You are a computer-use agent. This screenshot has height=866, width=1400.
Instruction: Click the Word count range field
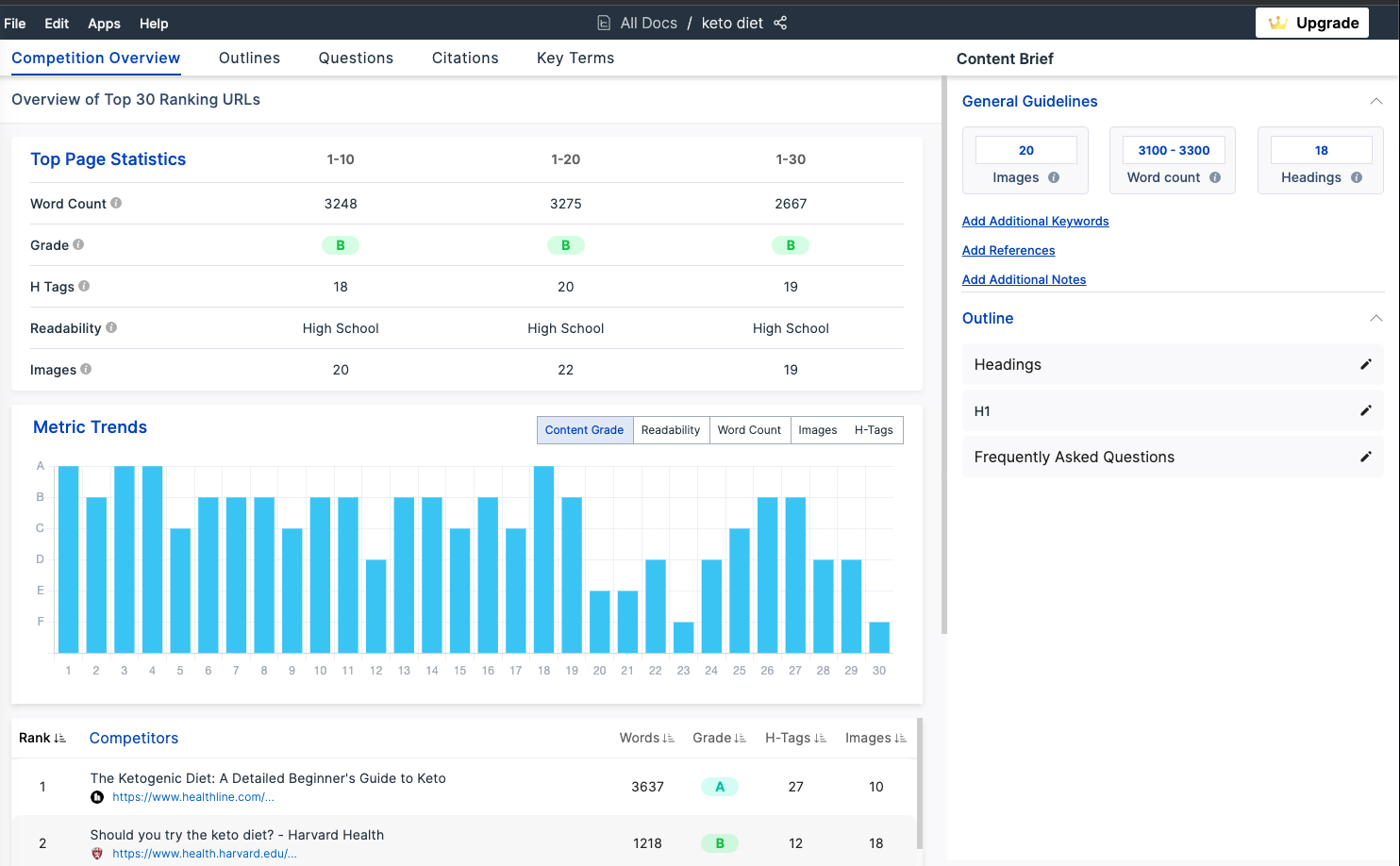pos(1174,150)
